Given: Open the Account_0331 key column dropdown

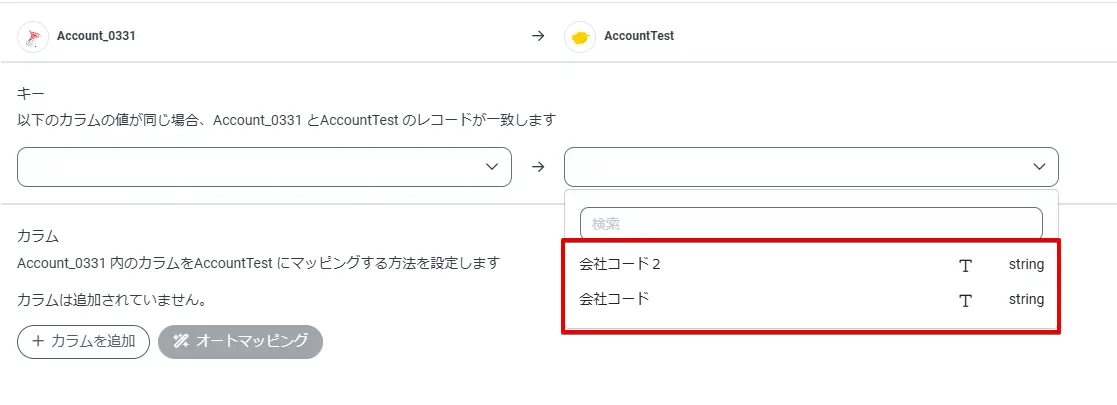Looking at the screenshot, I should coord(250,167).
